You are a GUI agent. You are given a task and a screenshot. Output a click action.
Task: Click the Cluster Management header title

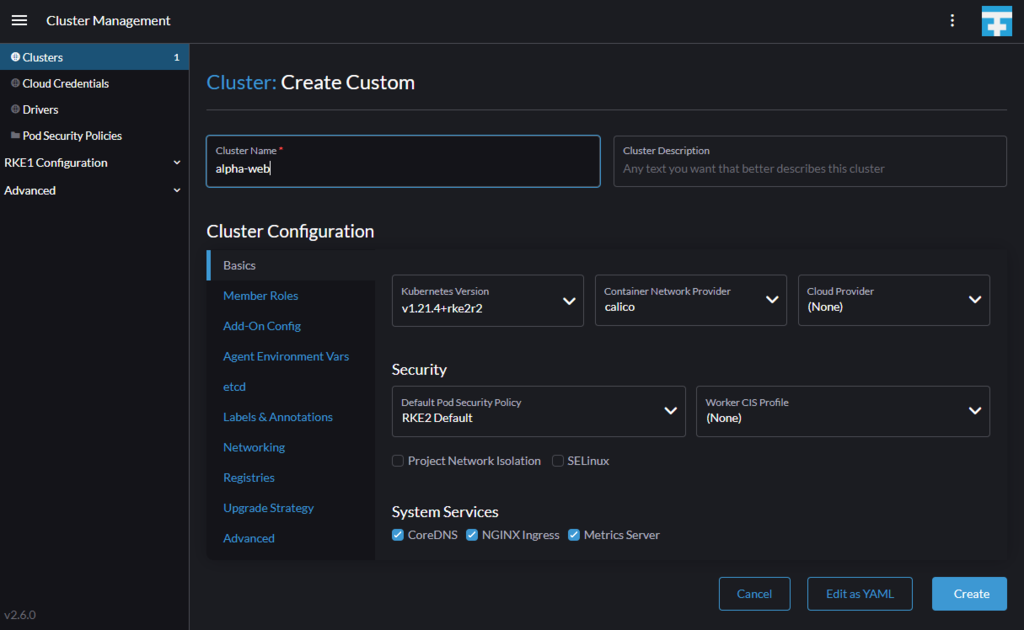tap(108, 21)
